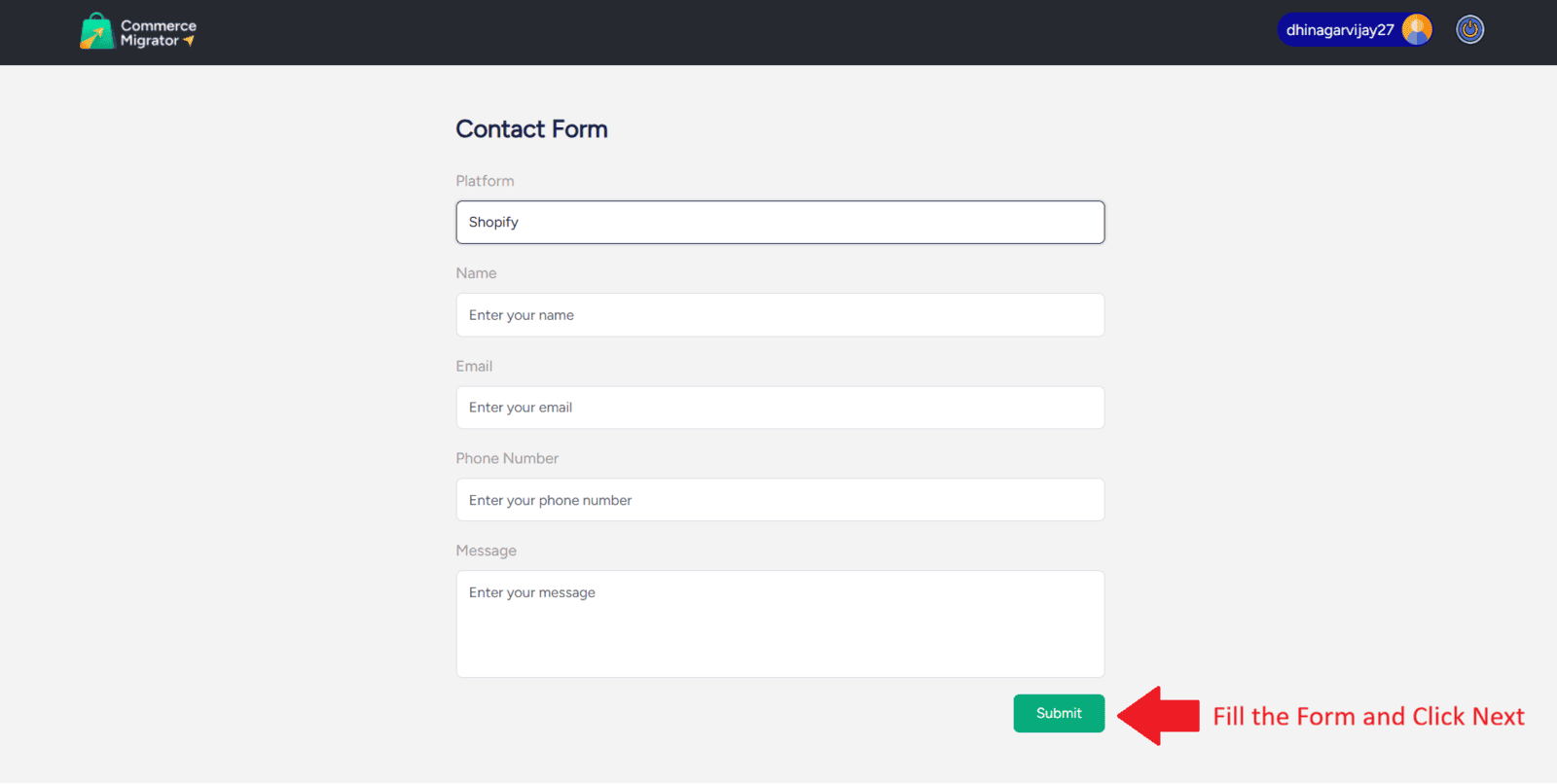Click the Message field label
1557x784 pixels.
pyautogui.click(x=486, y=551)
